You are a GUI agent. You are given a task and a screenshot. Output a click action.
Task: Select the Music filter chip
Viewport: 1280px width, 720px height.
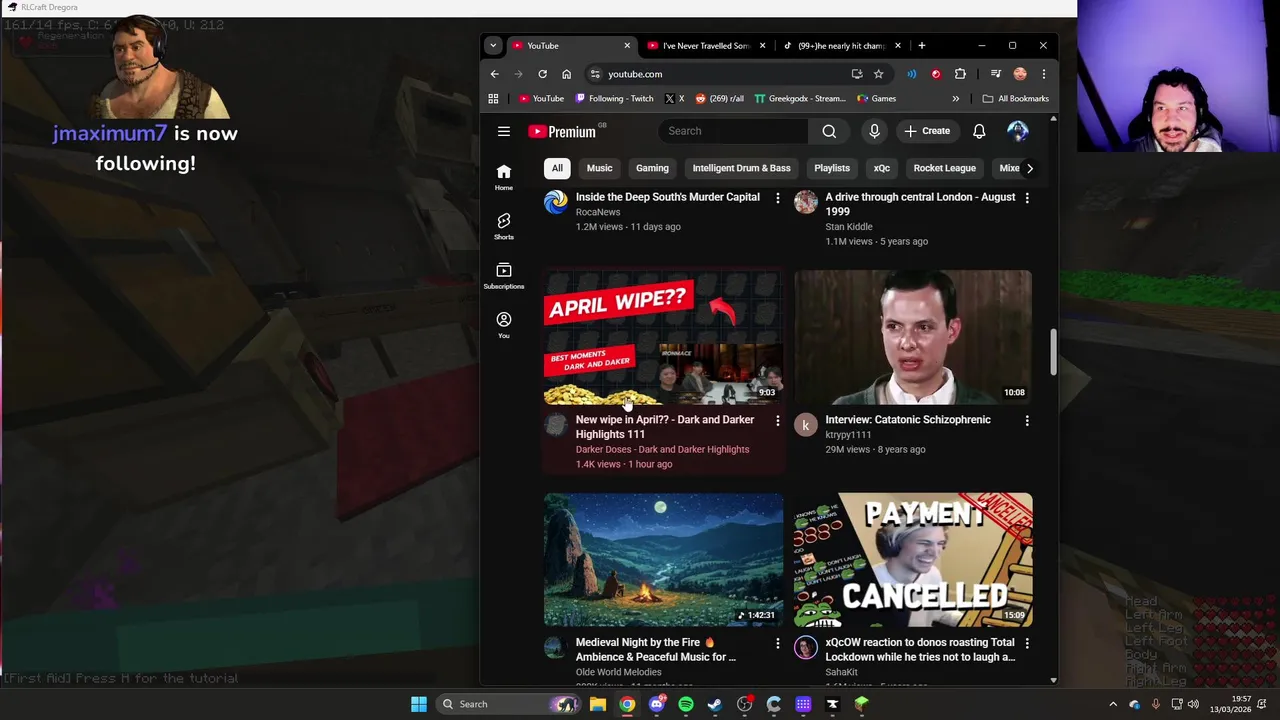coord(599,168)
